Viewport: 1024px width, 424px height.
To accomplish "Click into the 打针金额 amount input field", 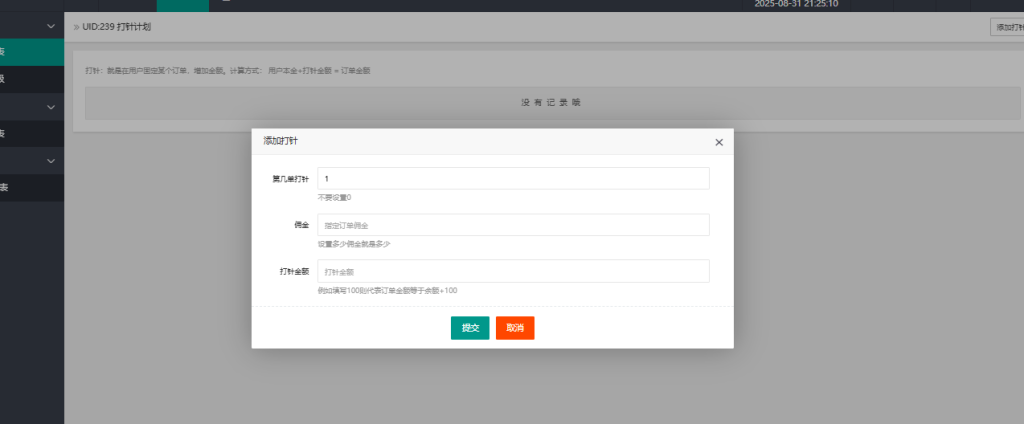I will click(x=513, y=271).
